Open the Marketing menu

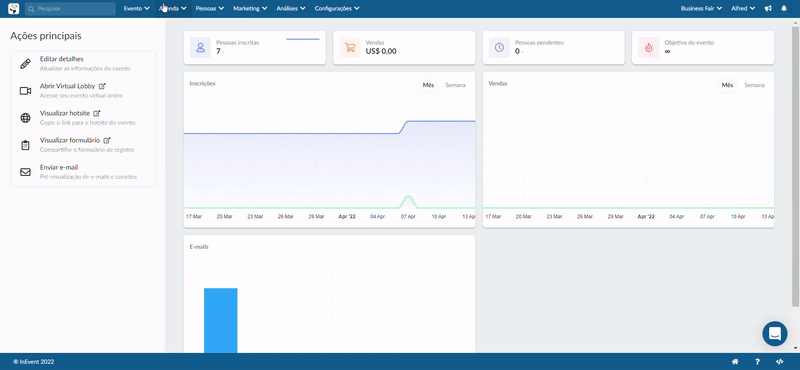point(250,9)
